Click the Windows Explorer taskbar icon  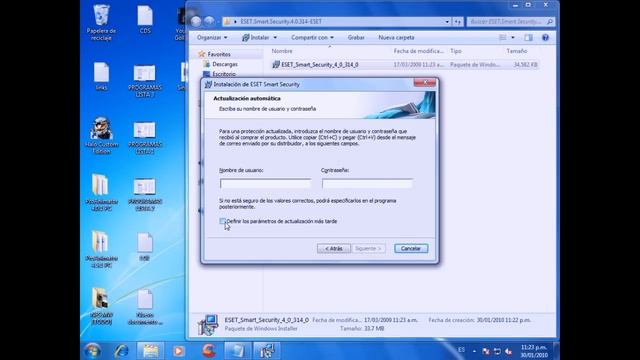[150, 351]
